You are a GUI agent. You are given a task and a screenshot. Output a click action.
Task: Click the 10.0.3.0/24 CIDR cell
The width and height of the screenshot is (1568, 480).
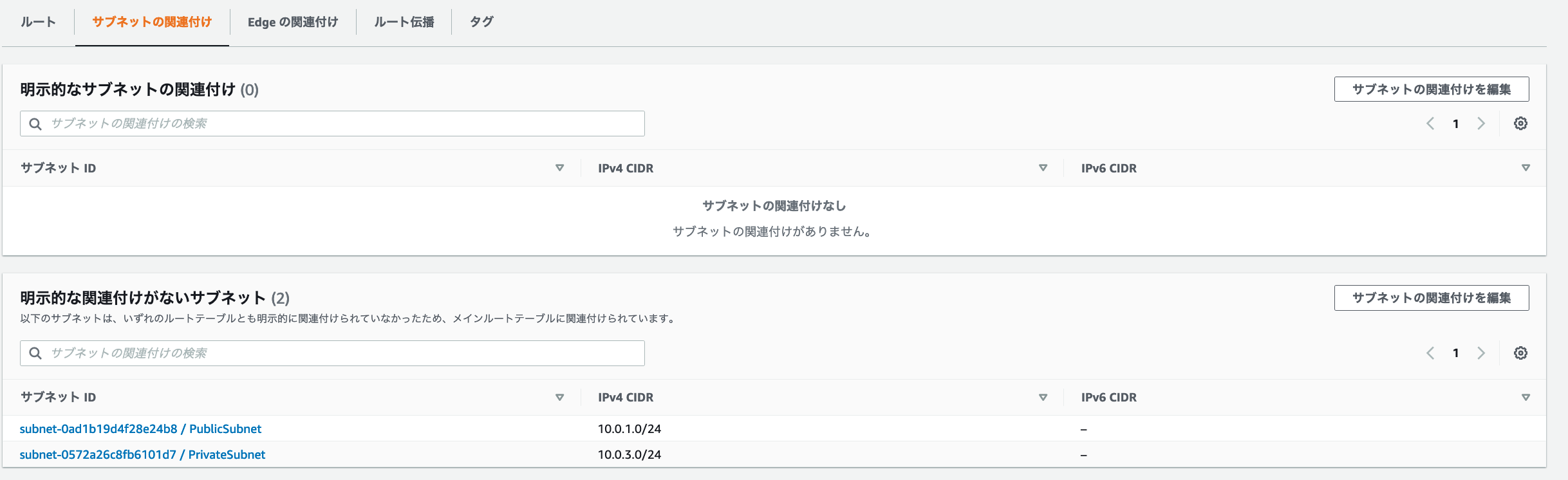[x=630, y=455]
